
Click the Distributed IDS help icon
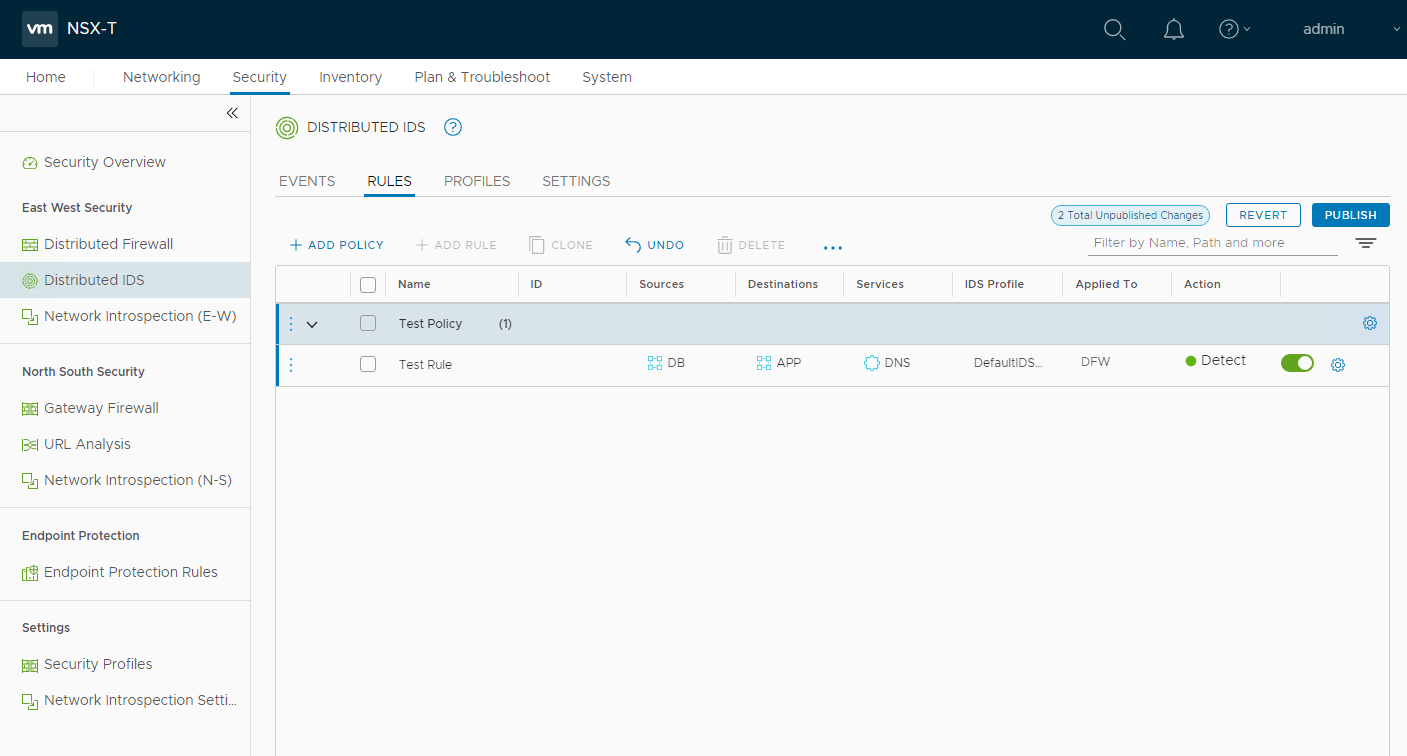tap(453, 127)
